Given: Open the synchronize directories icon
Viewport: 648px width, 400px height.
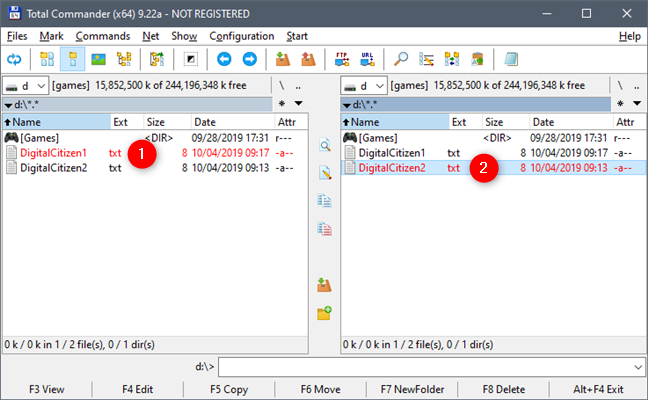Looking at the screenshot, I should click(x=452, y=60).
